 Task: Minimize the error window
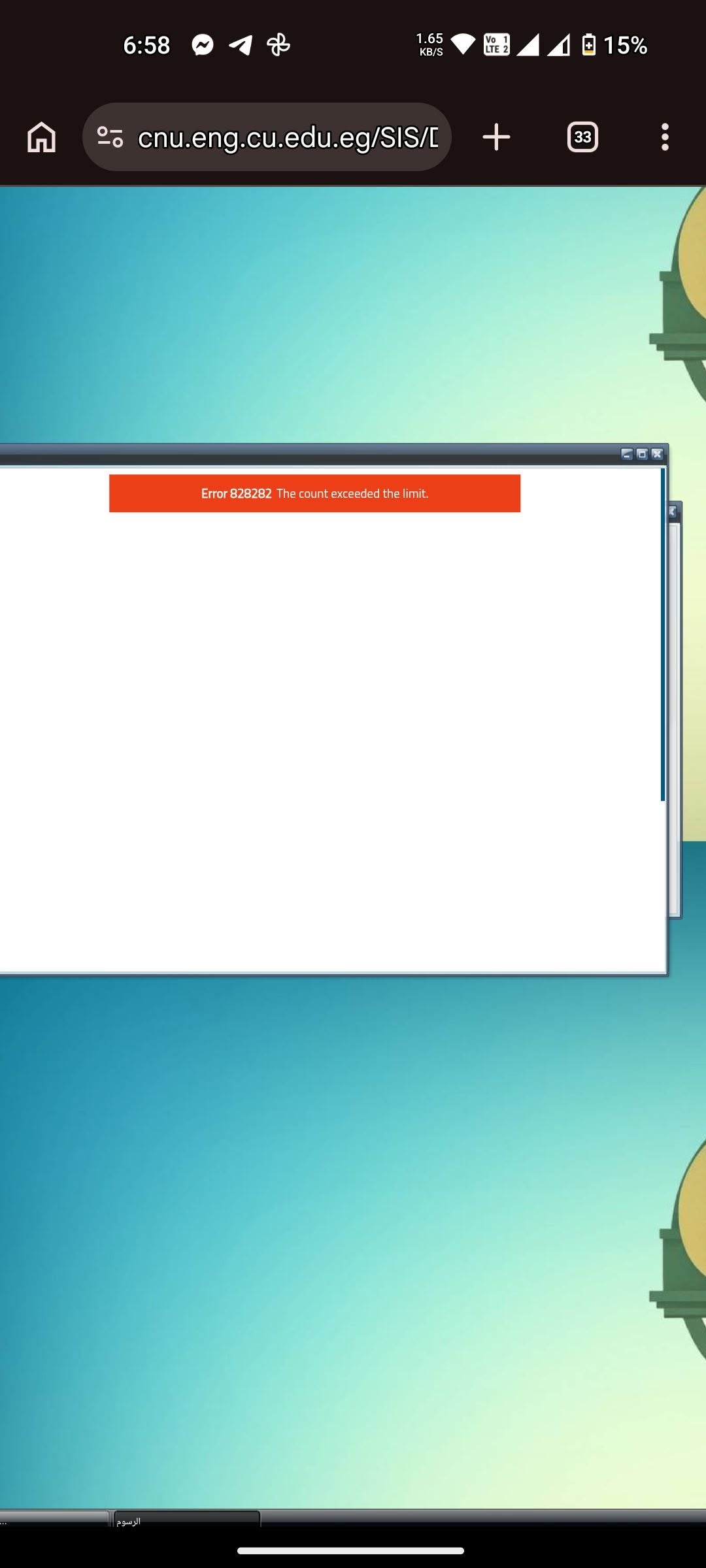627,454
